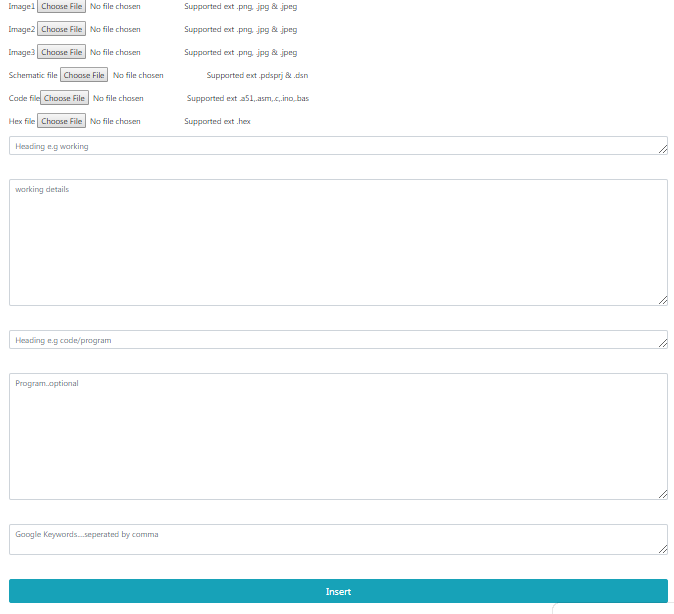Click 'No file chosen' text beside Schematic file
This screenshot has width=674, height=614.
138,75
